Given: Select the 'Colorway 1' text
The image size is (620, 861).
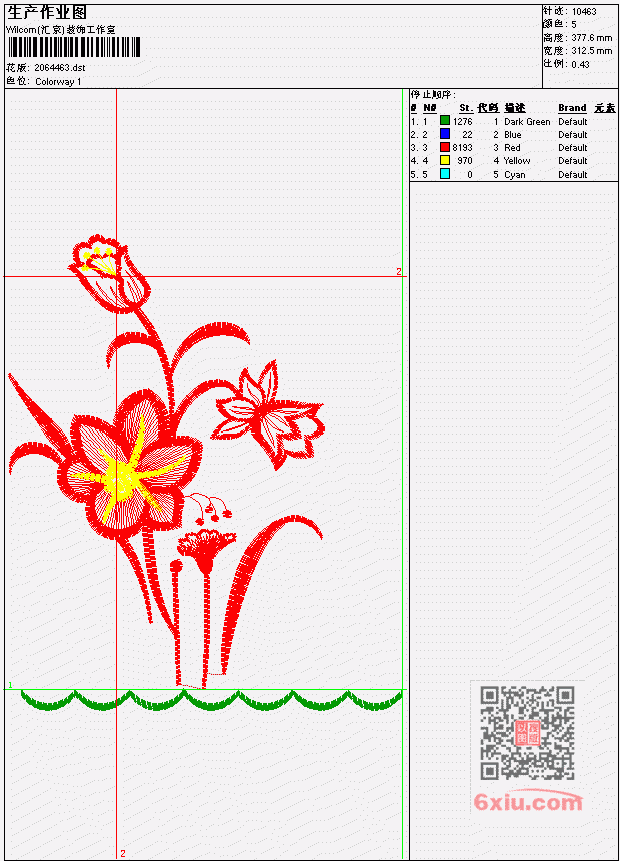Looking at the screenshot, I should coord(58,82).
